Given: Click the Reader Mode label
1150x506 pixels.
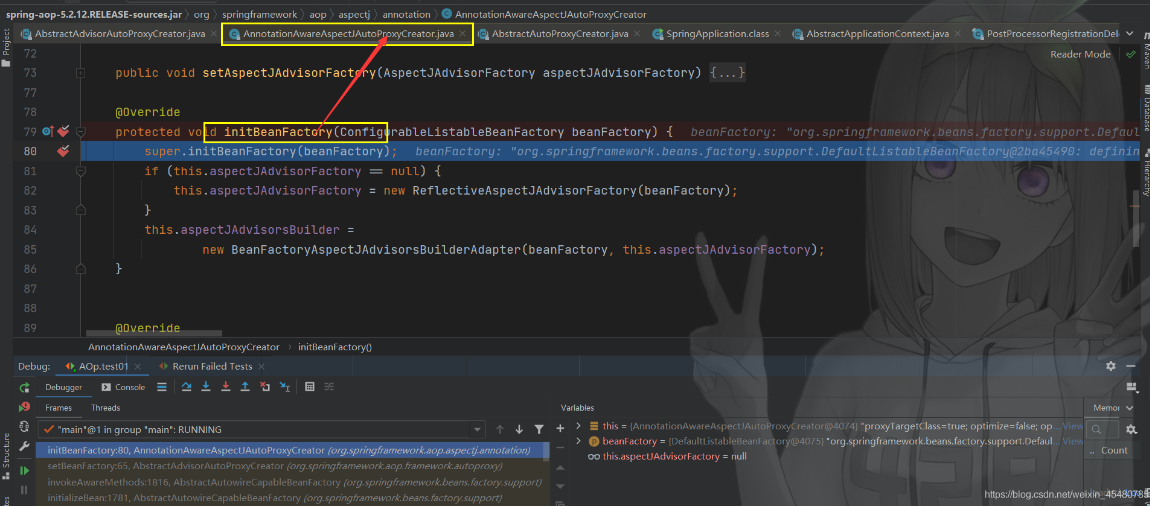Looking at the screenshot, I should point(1080,54).
